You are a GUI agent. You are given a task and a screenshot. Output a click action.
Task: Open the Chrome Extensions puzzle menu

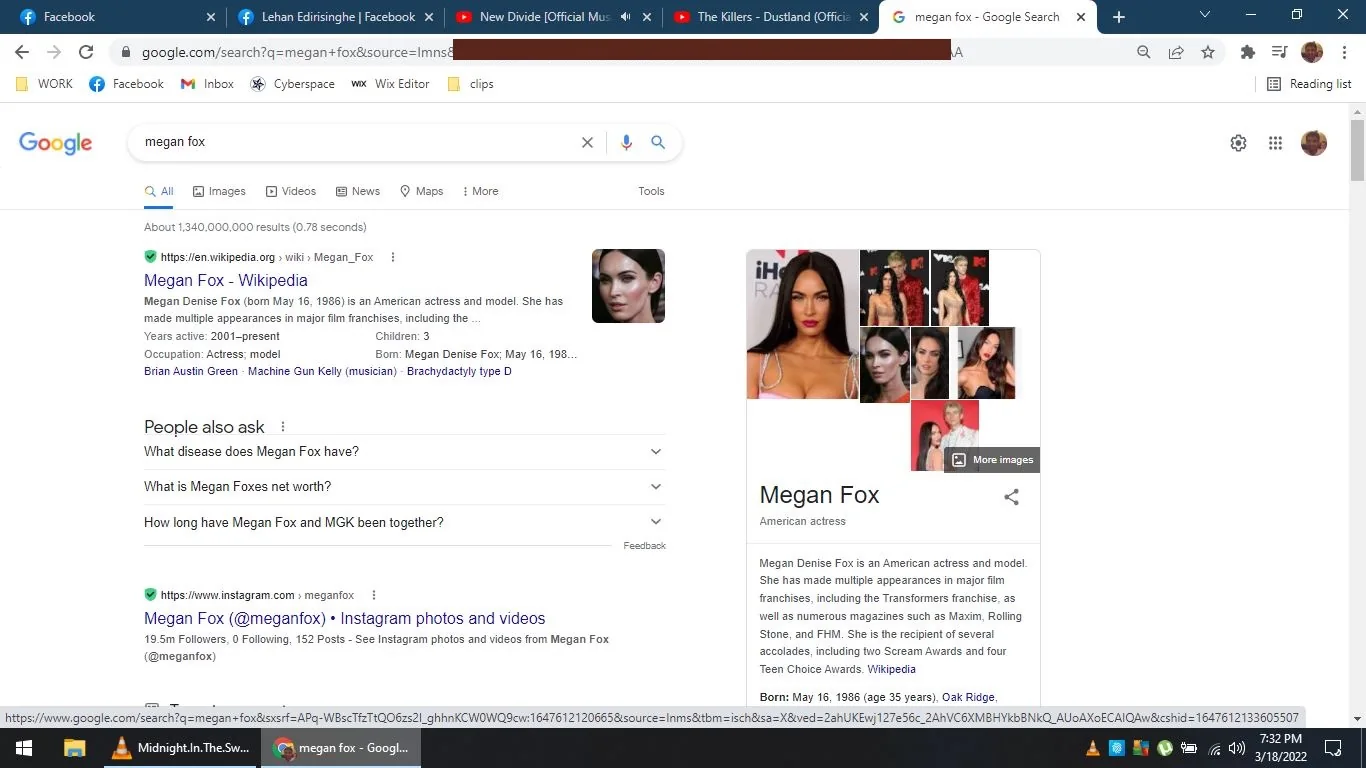(1247, 52)
